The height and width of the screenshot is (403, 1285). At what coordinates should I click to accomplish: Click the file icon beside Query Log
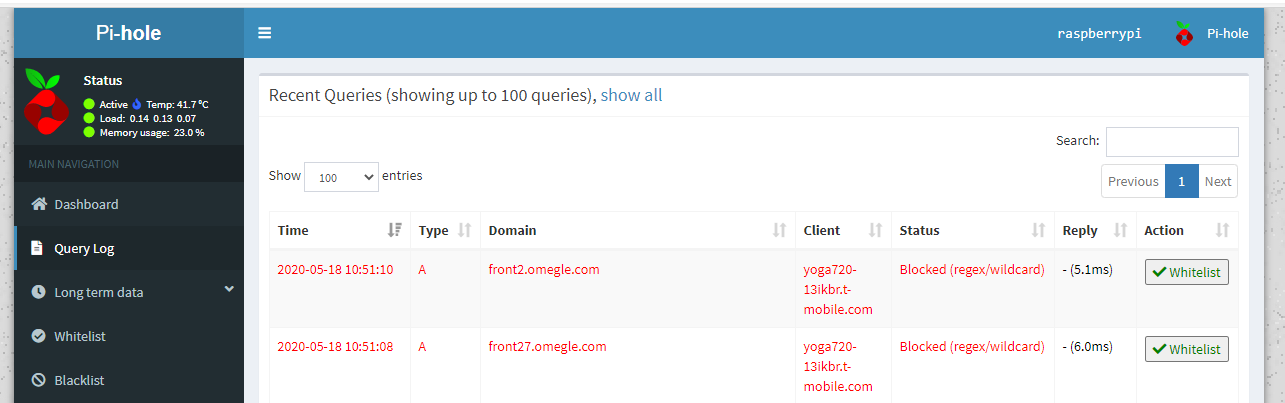click(38, 248)
